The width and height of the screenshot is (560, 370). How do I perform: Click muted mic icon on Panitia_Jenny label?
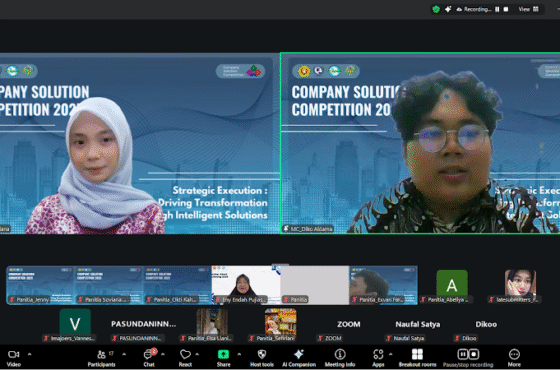12,300
